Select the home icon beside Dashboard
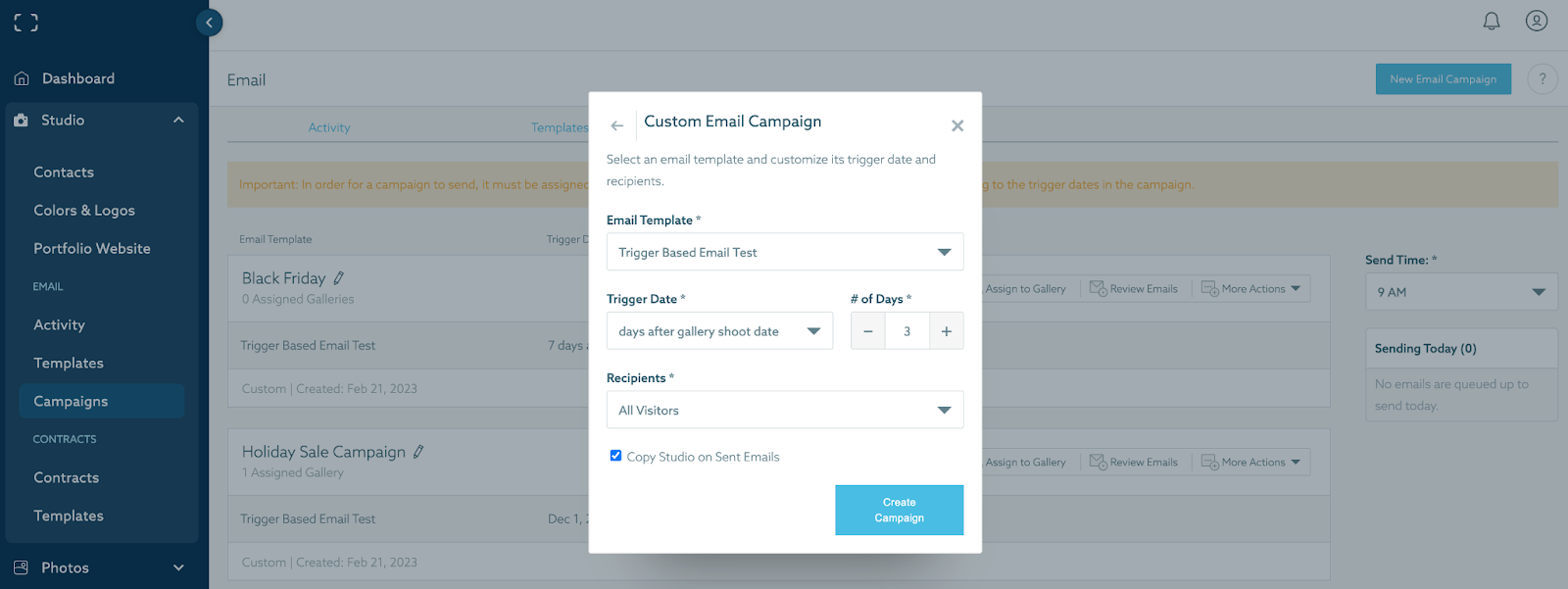Viewport: 1568px width, 589px height. [x=22, y=77]
